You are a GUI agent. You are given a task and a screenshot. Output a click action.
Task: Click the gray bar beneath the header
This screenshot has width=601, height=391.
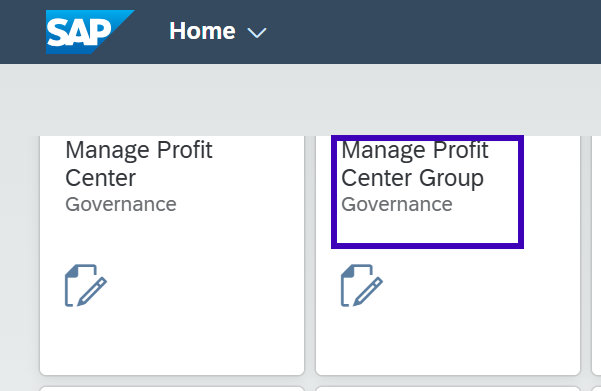300,100
